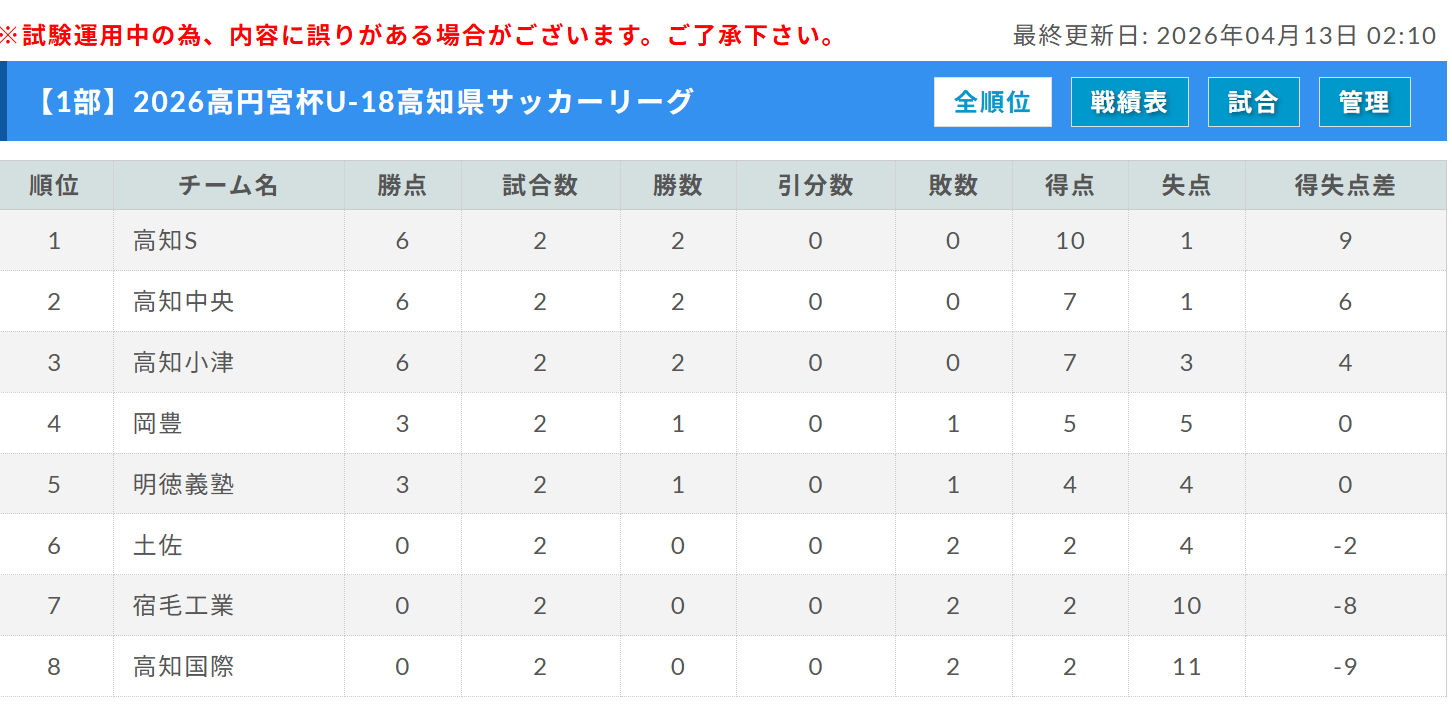Click the 明徳義塾 team name
1452x709 pixels.
coord(183,485)
